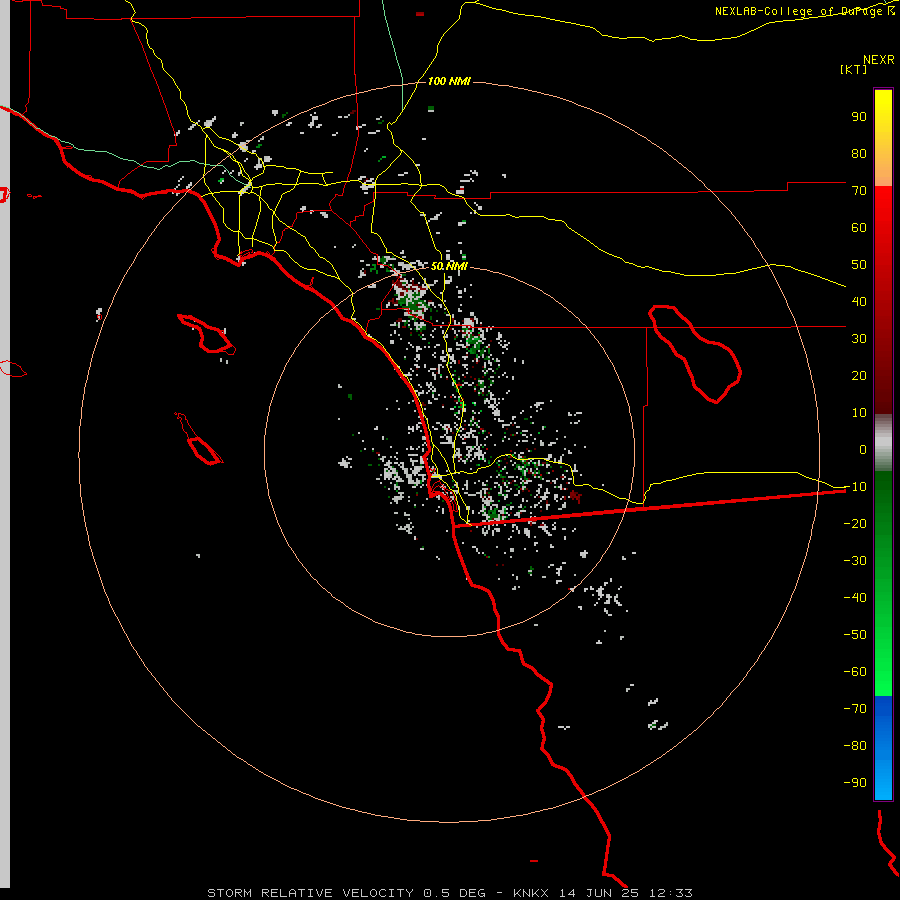
Task: Click the Santa Catalina Island outline
Action: [x=206, y=333]
